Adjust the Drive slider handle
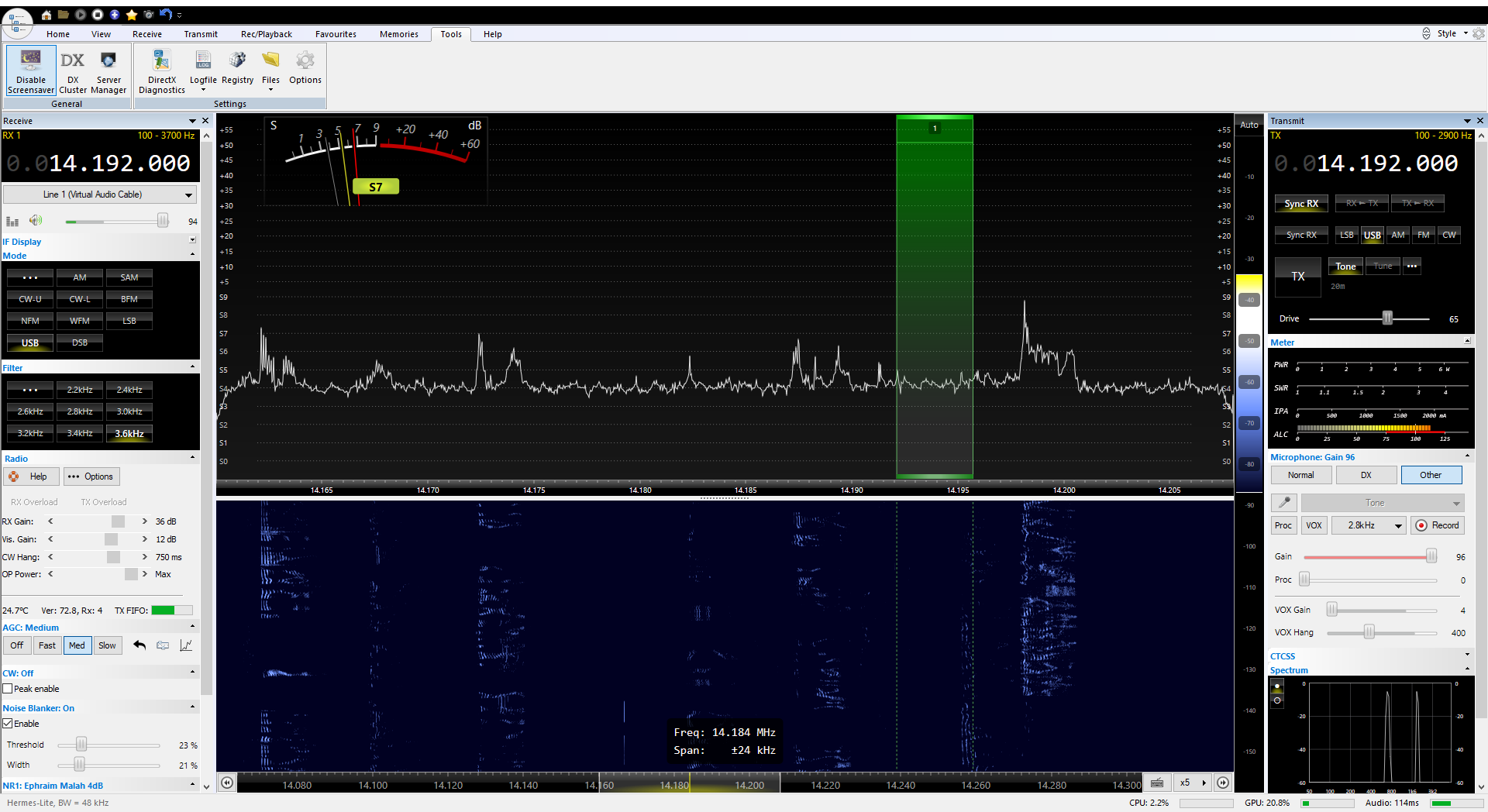 [x=1387, y=318]
